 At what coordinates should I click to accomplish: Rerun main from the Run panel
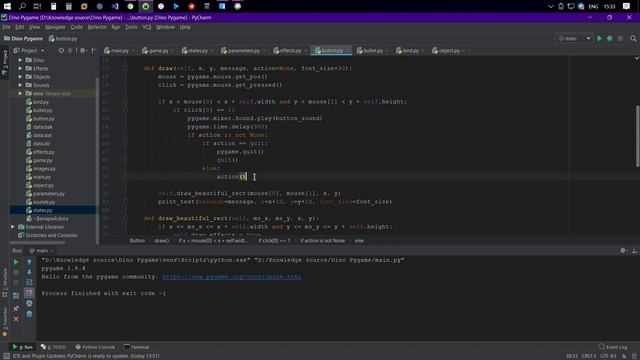pos(16,262)
